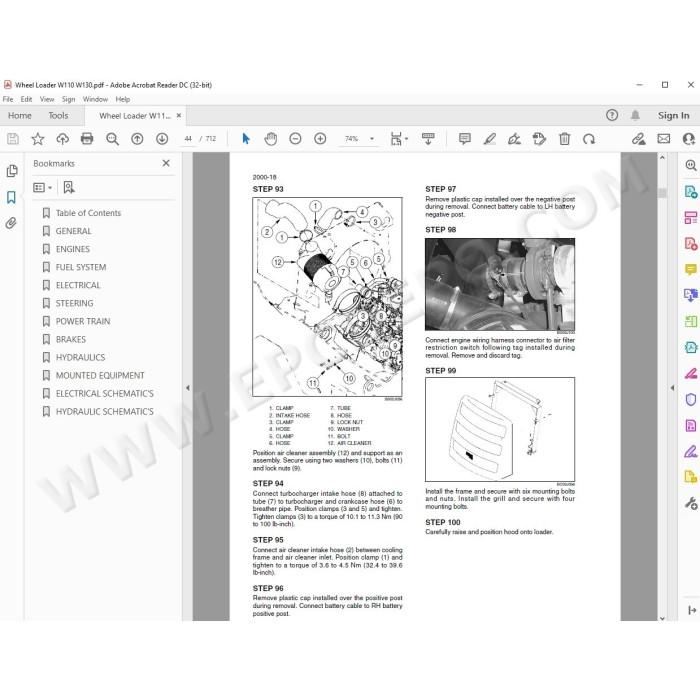Expand right pane with bottom arrow icon

[x=692, y=610]
